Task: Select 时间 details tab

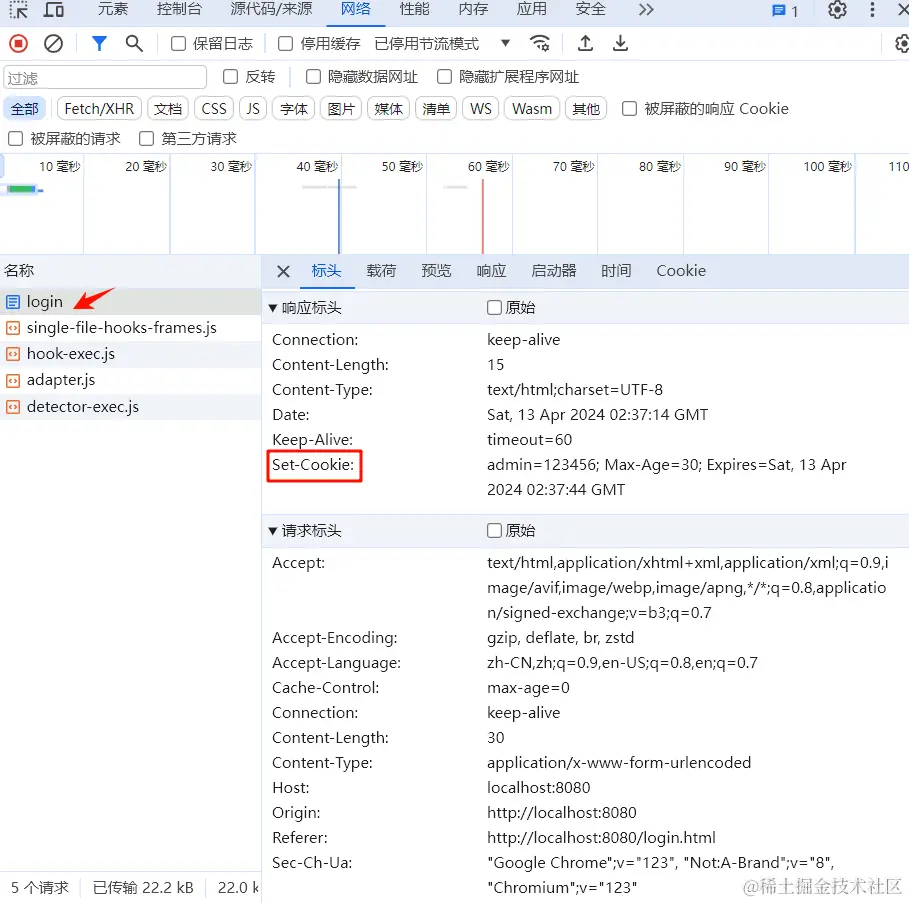Action: (x=616, y=271)
